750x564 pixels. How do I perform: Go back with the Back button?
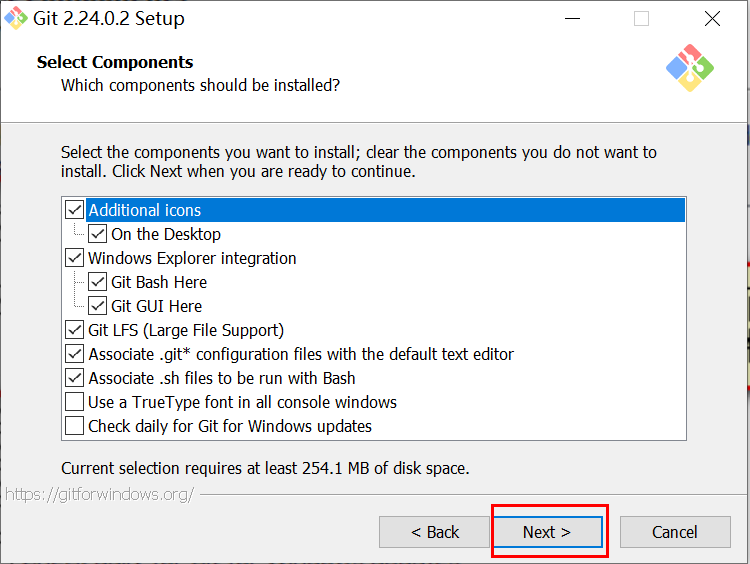435,532
